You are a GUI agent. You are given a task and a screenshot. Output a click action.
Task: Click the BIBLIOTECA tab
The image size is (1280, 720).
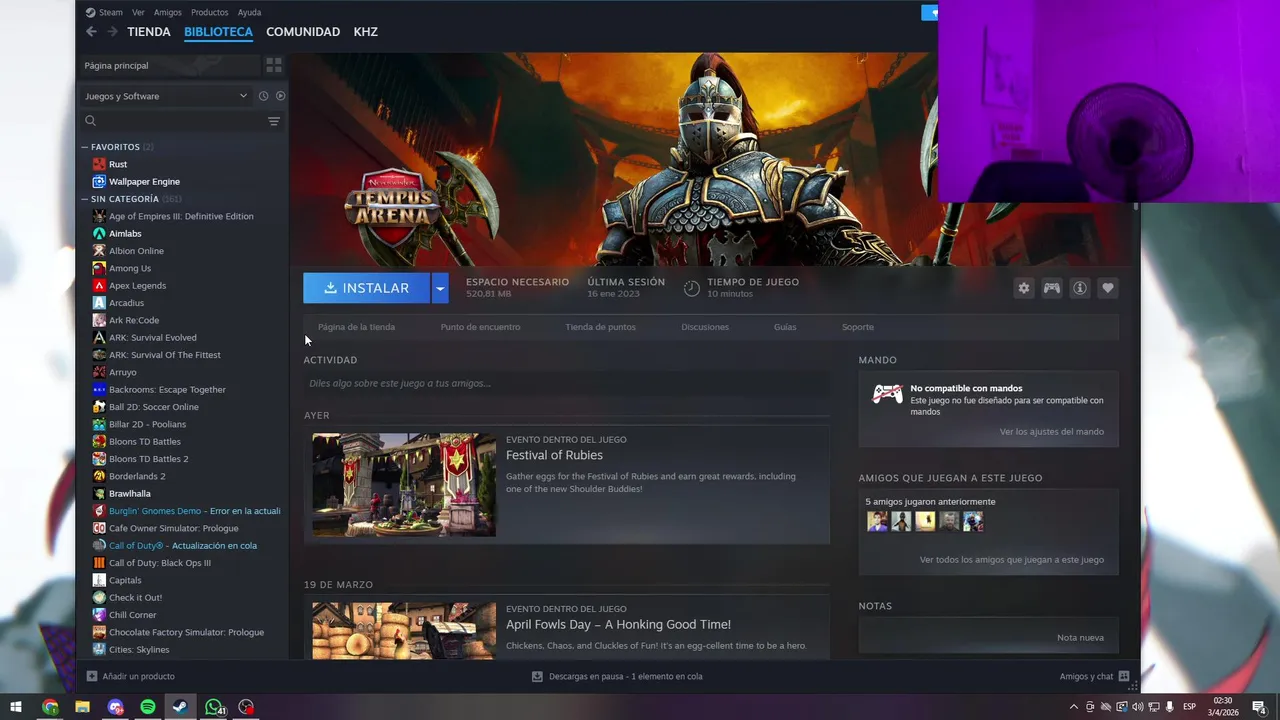point(218,32)
